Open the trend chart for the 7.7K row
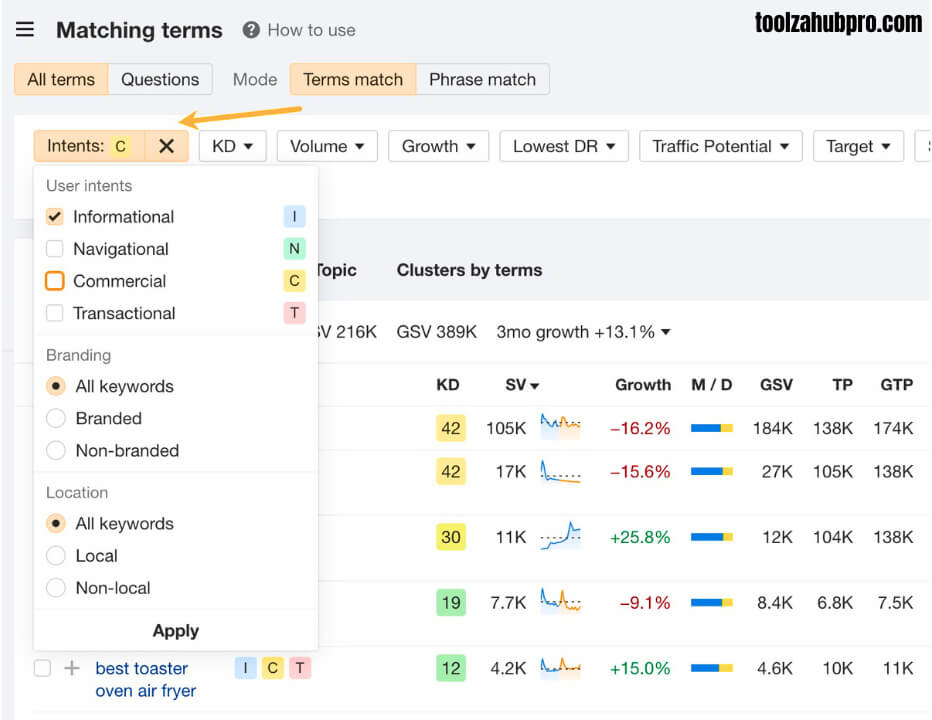932x720 pixels. (561, 600)
